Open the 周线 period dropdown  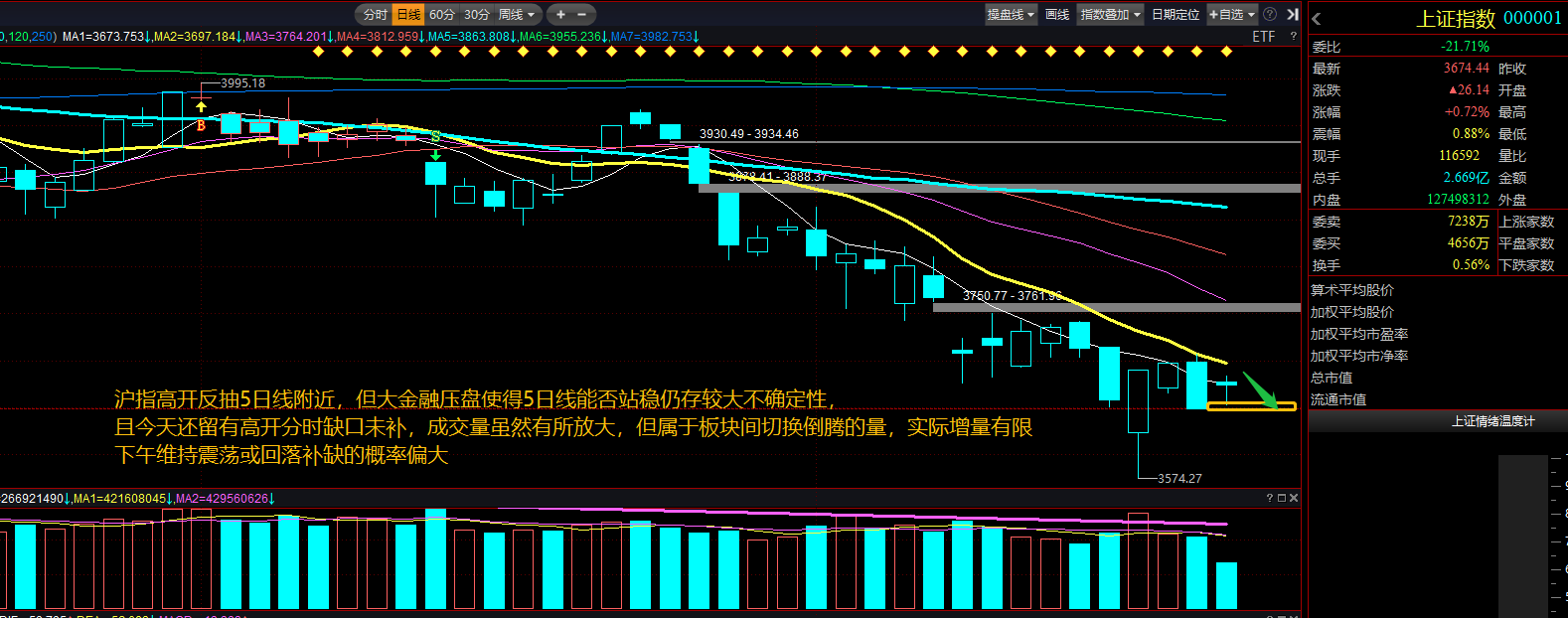(x=518, y=15)
